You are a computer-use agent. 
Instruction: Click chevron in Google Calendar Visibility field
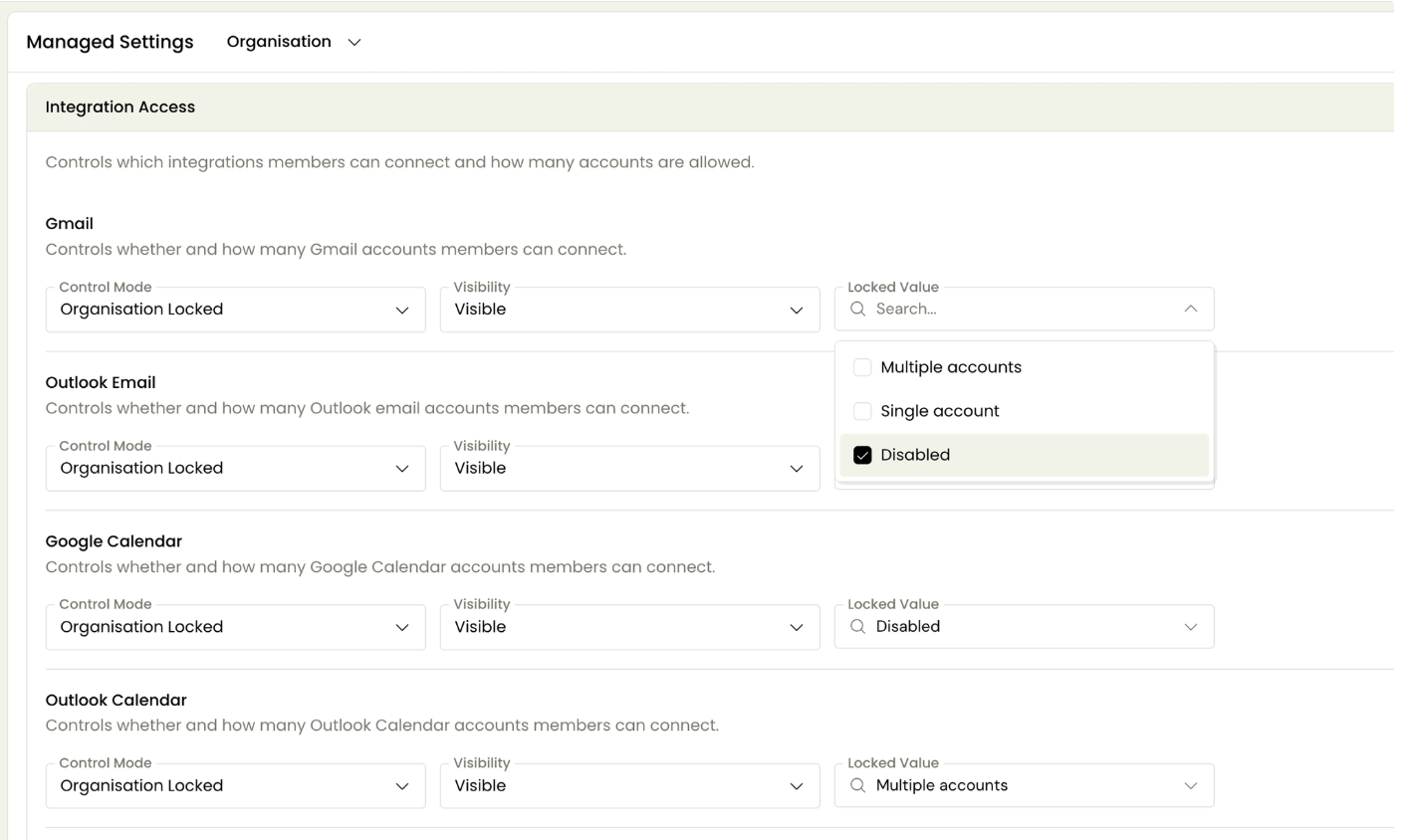797,628
